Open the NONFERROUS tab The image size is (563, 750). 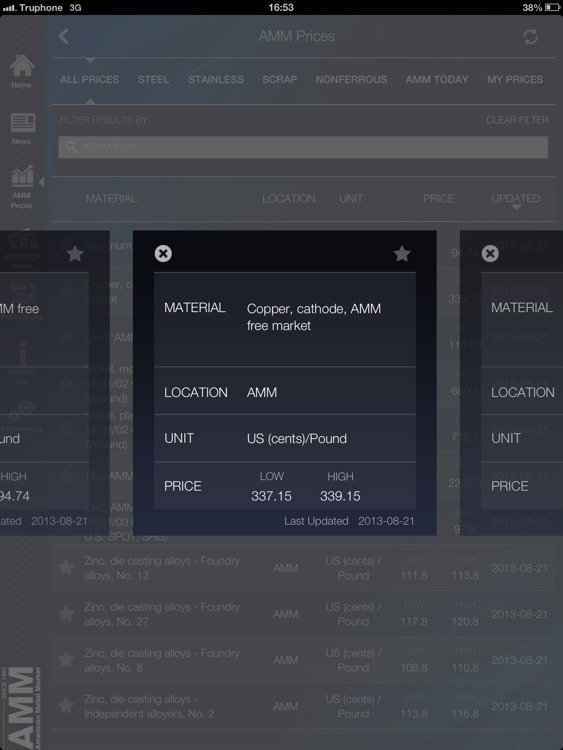coord(351,79)
